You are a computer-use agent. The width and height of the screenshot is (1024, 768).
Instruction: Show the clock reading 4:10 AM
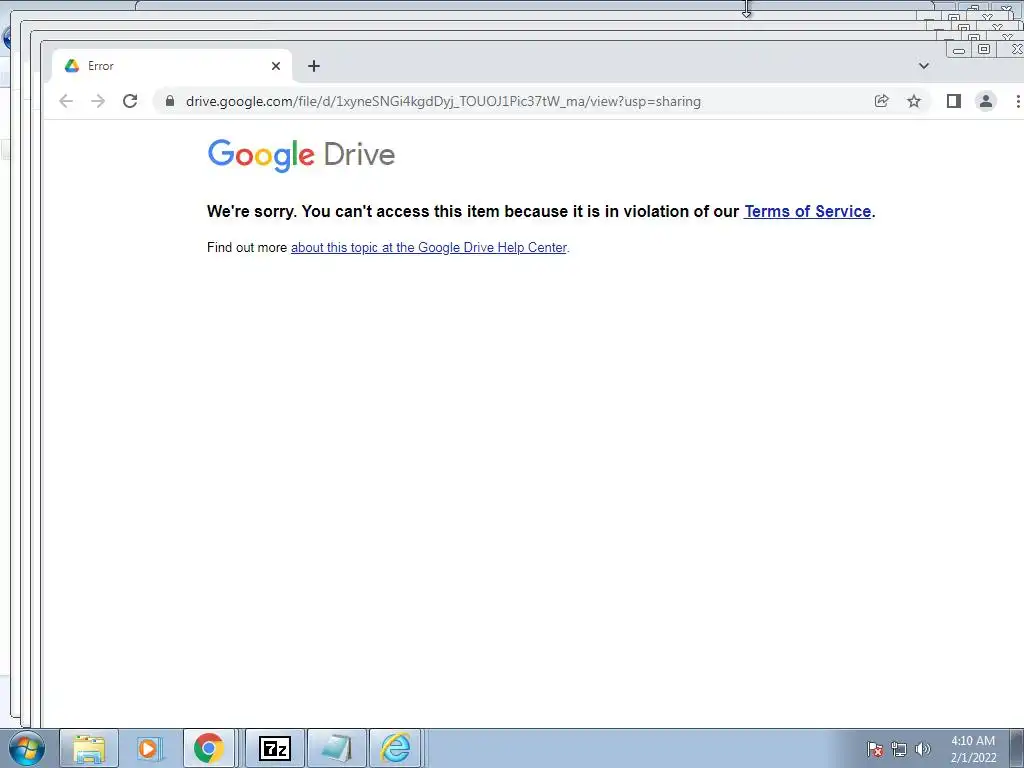973,741
